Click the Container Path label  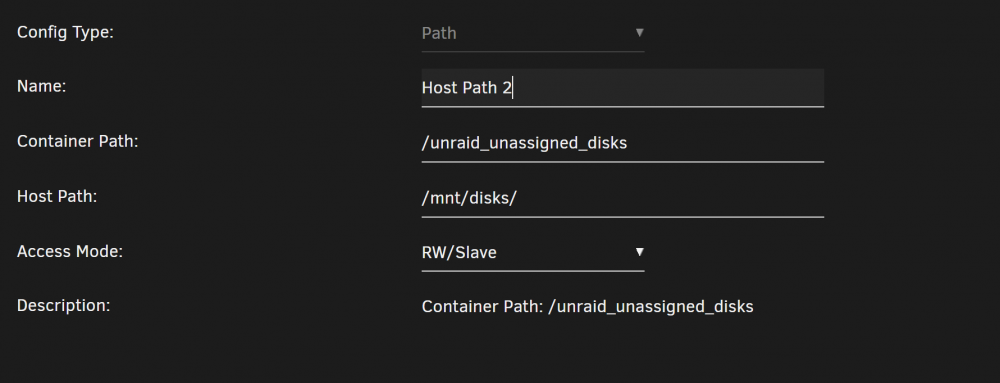point(77,141)
